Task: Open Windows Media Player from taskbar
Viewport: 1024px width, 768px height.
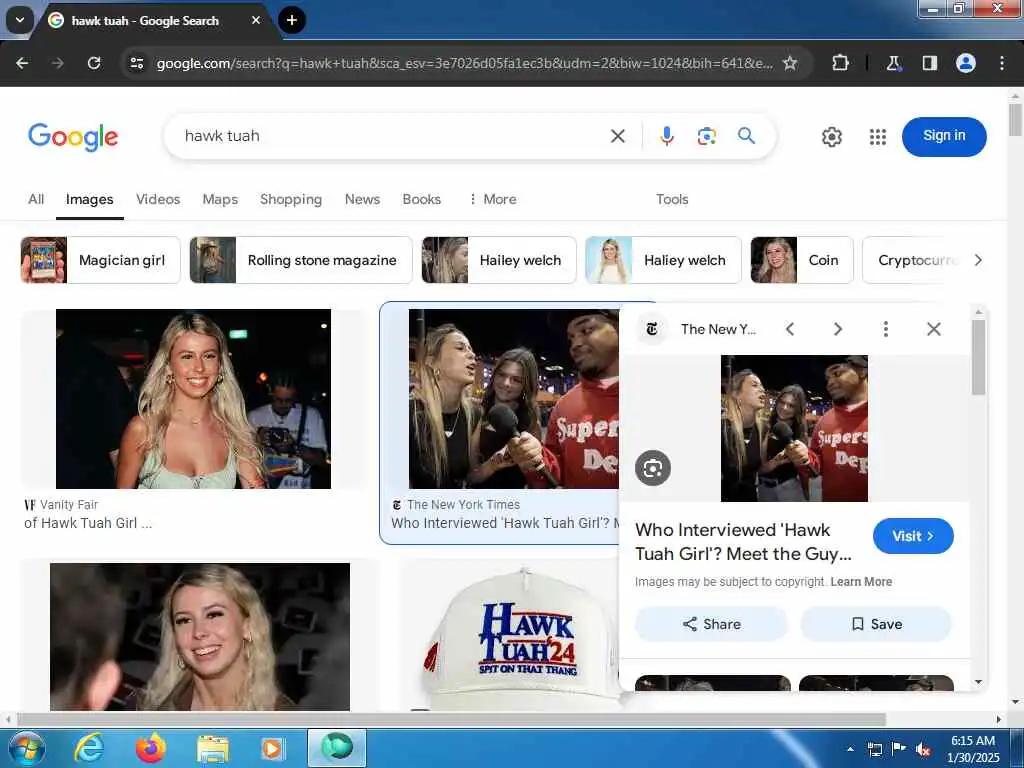Action: point(272,748)
